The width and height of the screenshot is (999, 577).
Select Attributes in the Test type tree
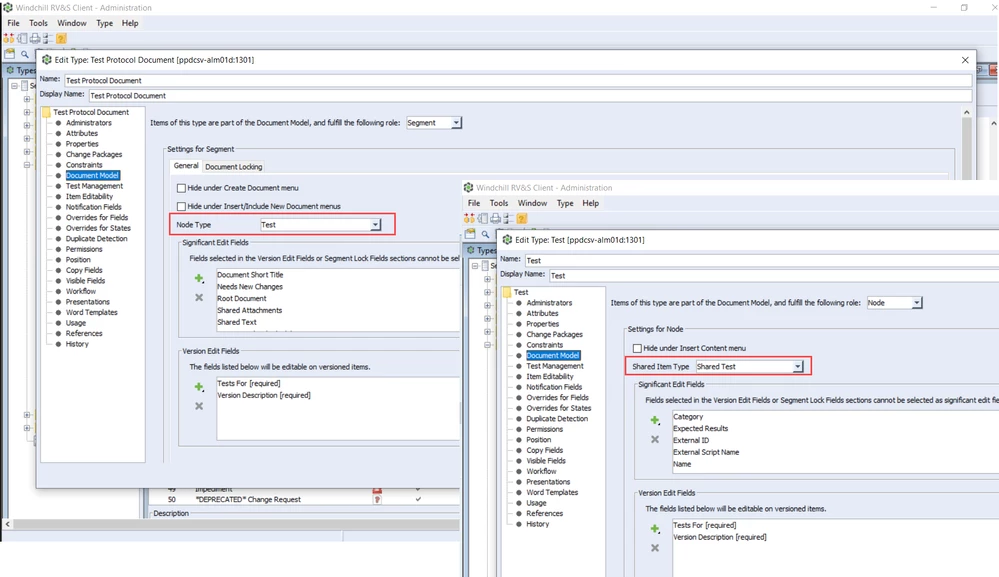(x=542, y=313)
